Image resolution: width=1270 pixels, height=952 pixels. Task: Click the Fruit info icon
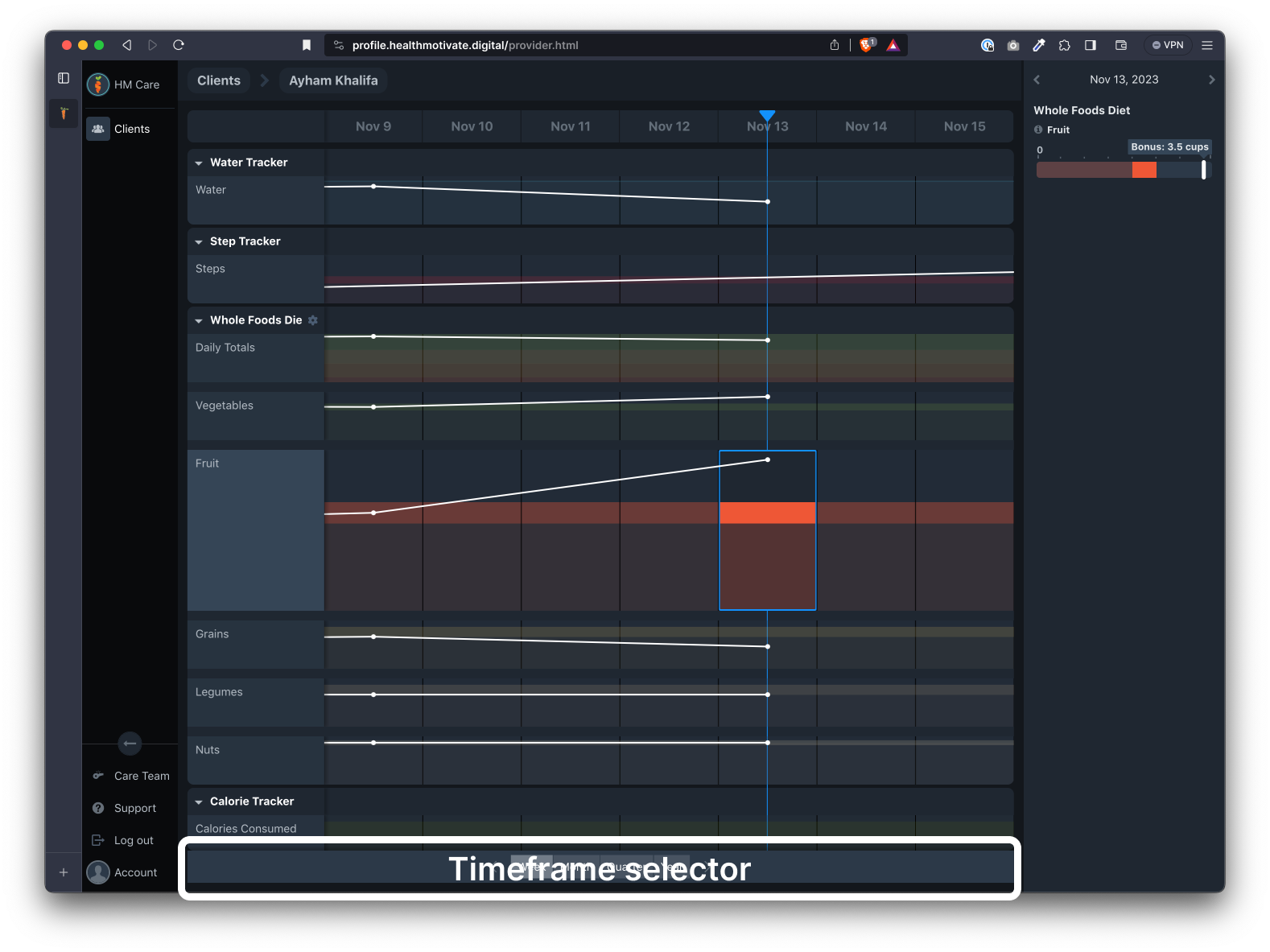tap(1038, 130)
